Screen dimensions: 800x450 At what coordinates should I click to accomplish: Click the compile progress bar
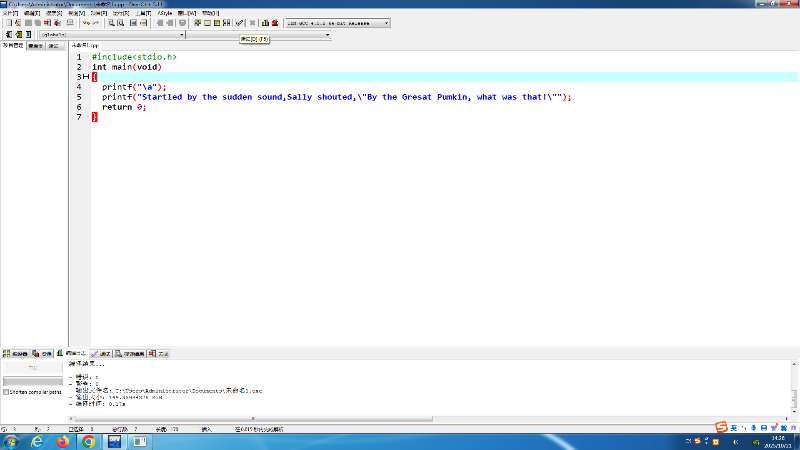pos(33,381)
